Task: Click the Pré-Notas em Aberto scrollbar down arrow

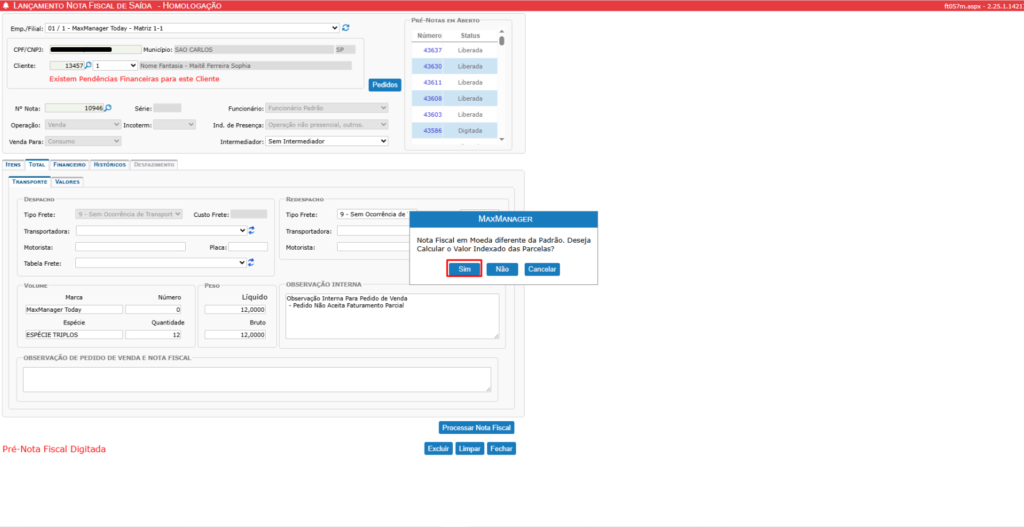Action: tap(502, 141)
